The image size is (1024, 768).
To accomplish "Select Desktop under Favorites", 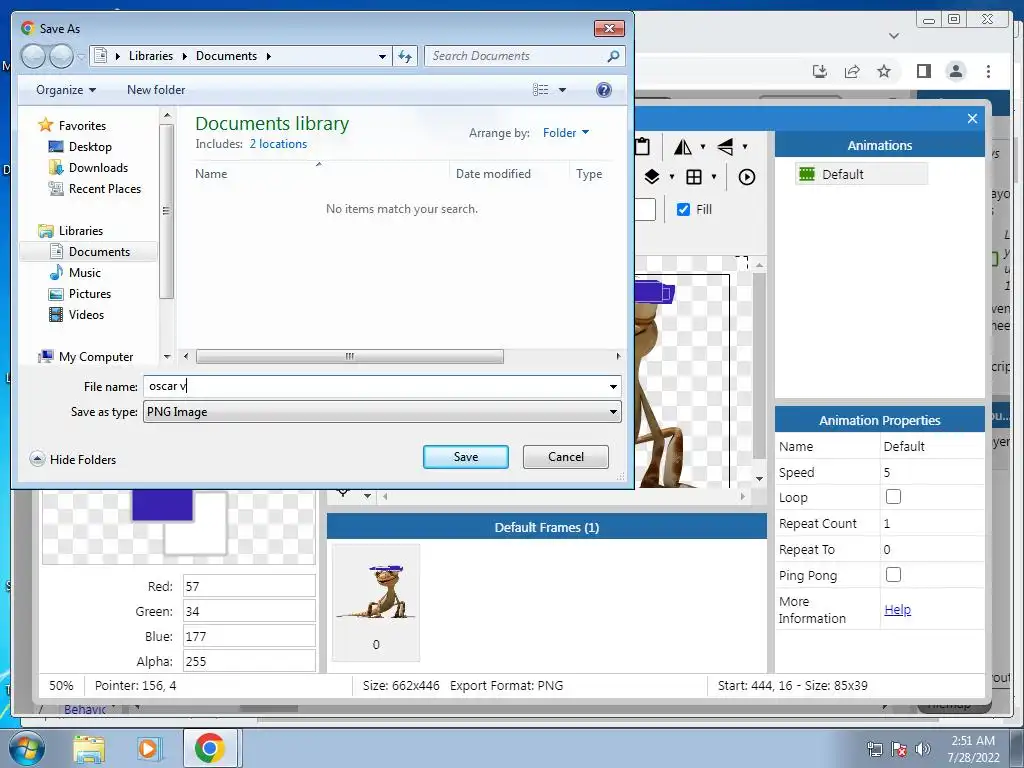I will 90,147.
